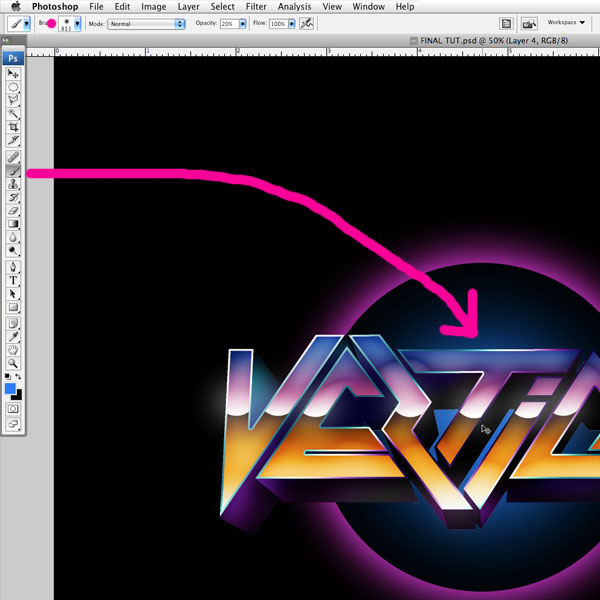Click the Flow percentage field

(x=278, y=23)
